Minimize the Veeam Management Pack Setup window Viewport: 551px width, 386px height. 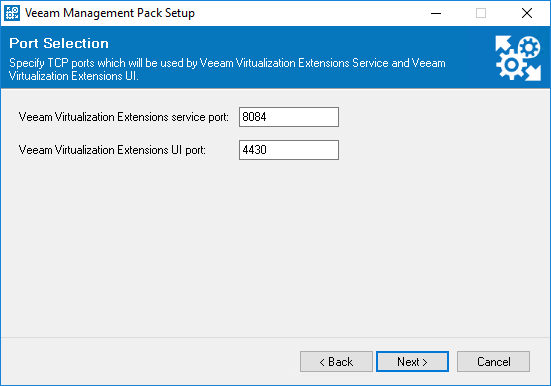pos(436,13)
